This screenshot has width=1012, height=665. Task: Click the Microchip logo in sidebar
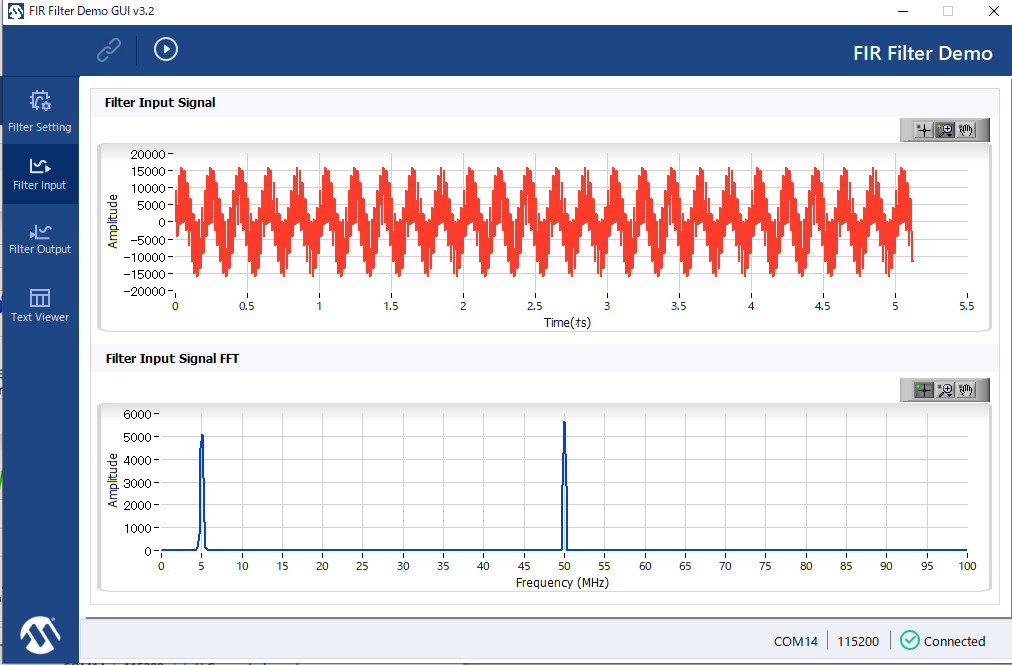point(40,633)
